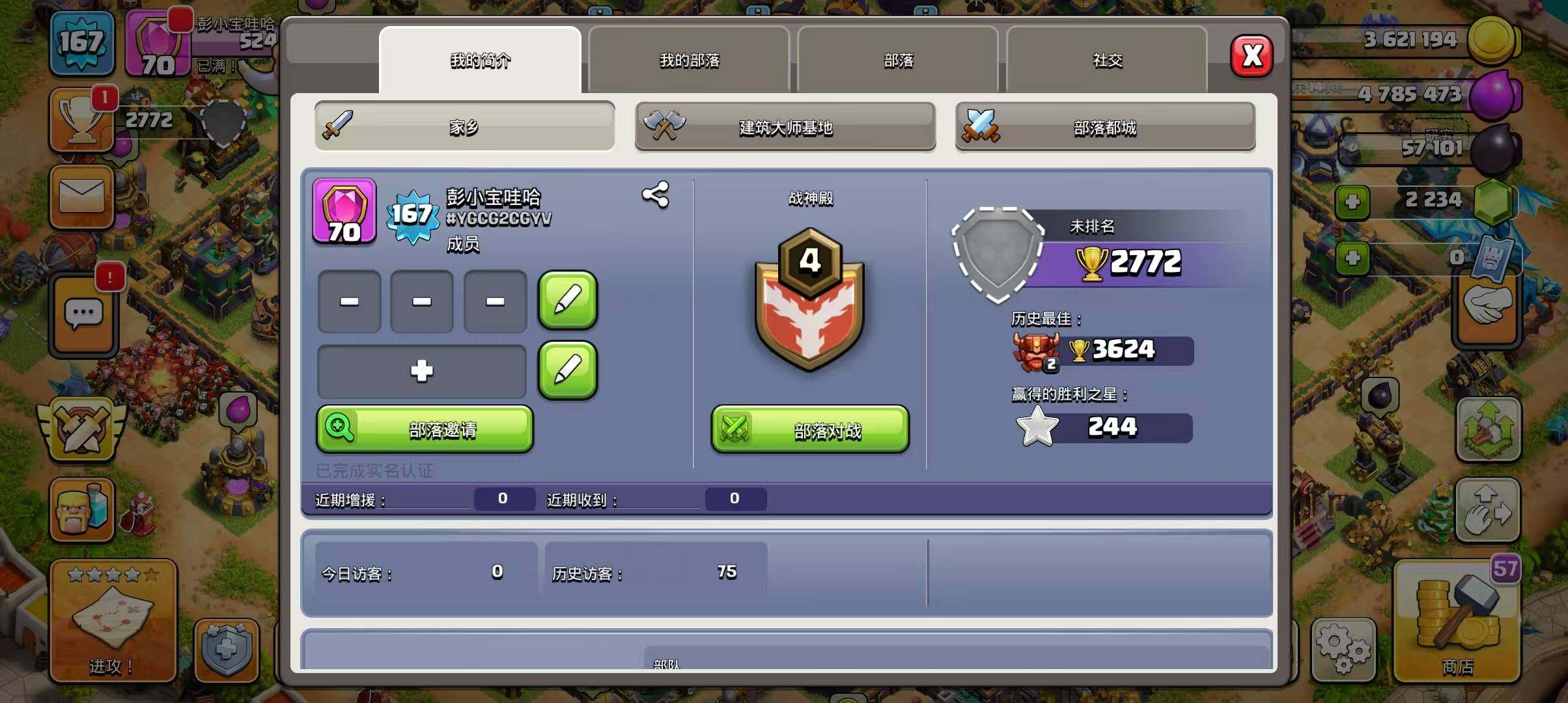
Task: Open the shop (商店) icon
Action: pyautogui.click(x=1457, y=621)
